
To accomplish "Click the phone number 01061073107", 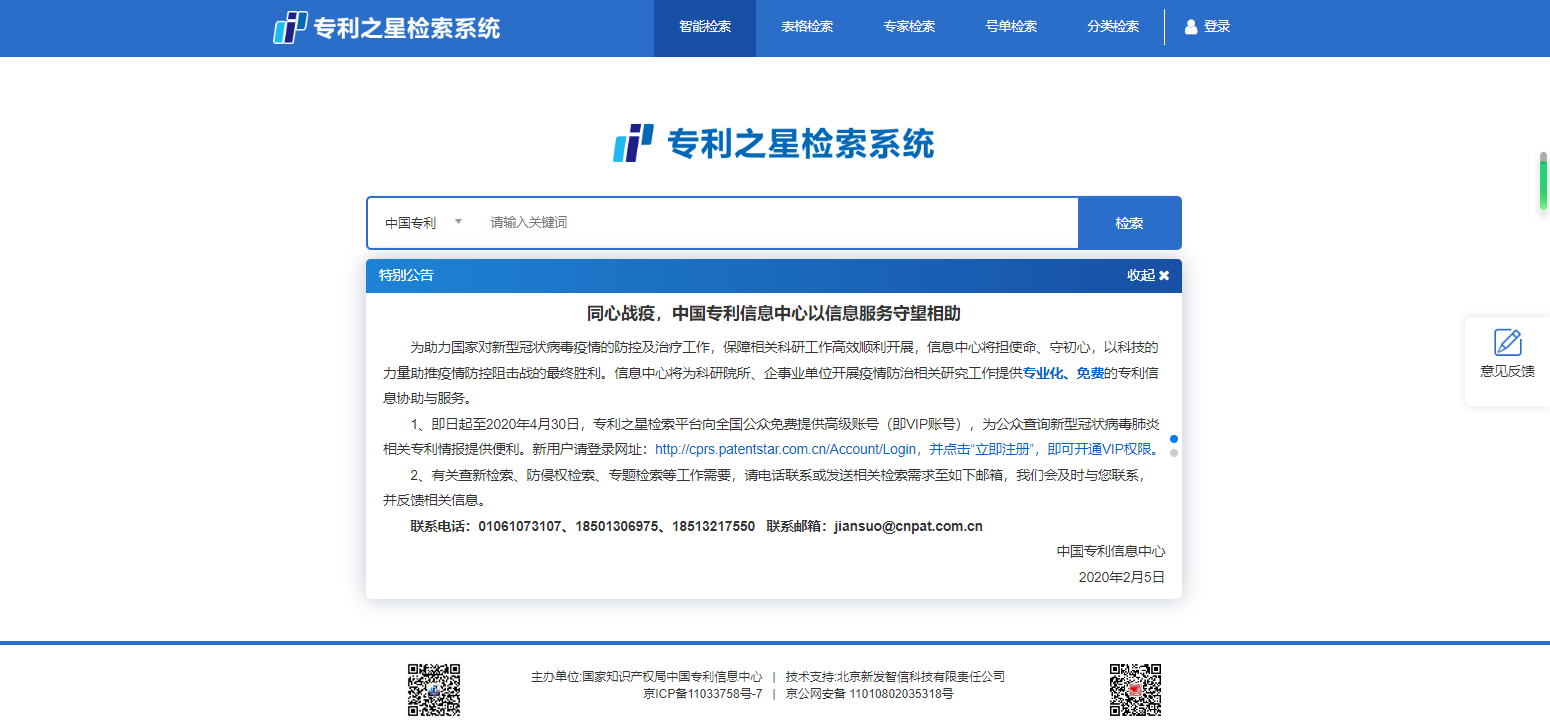I will coord(520,526).
